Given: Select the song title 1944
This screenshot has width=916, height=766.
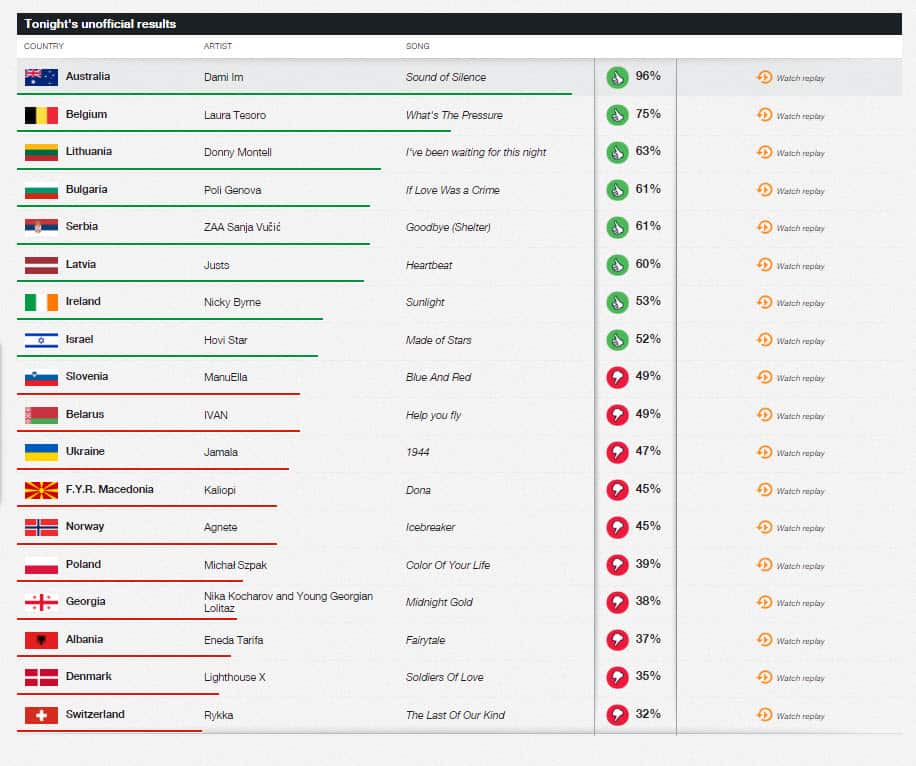Looking at the screenshot, I should point(420,452).
